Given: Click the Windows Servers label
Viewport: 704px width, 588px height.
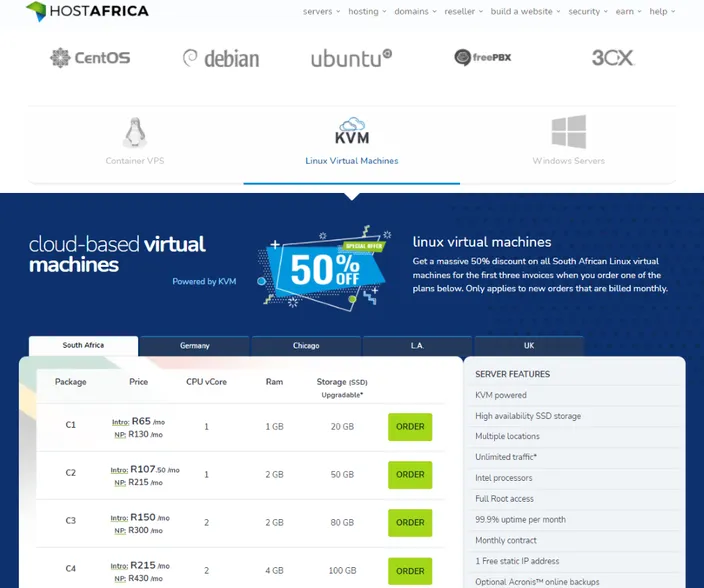Looking at the screenshot, I should click(x=568, y=161).
